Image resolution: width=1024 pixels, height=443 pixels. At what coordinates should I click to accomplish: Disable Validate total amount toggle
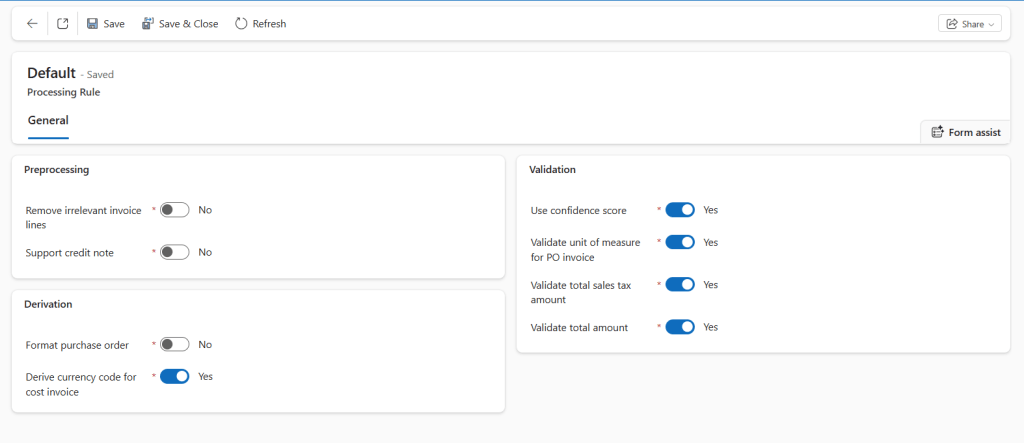point(680,326)
